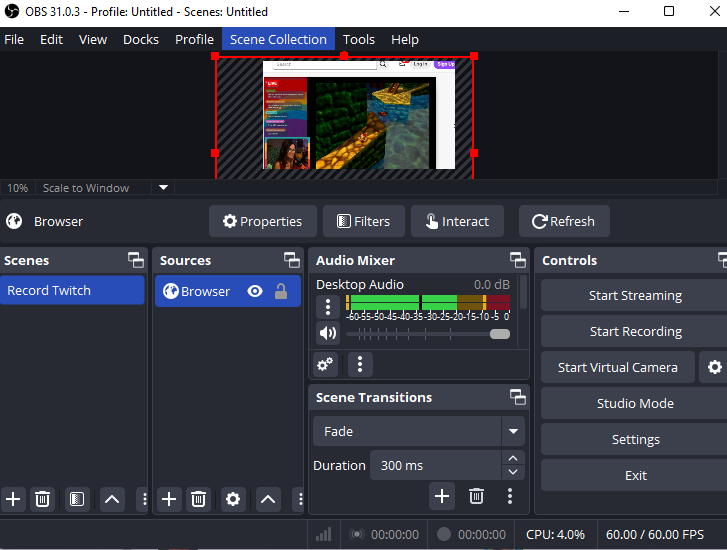727x550 pixels.
Task: Select the Record Twitch scene
Action: (x=72, y=290)
